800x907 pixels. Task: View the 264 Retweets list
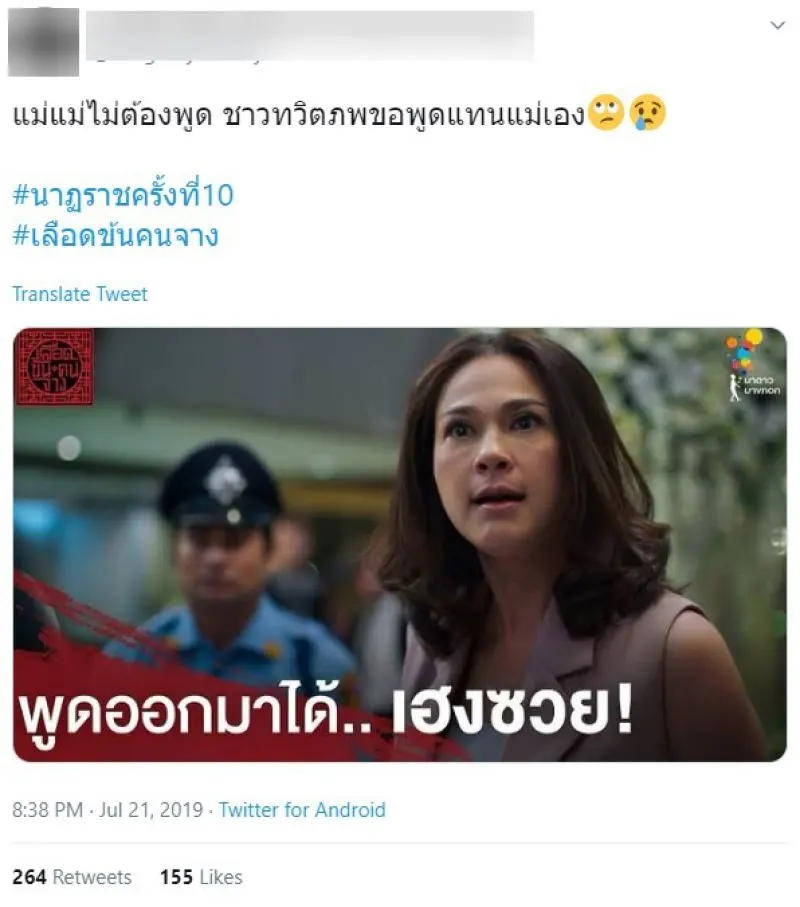(72, 877)
